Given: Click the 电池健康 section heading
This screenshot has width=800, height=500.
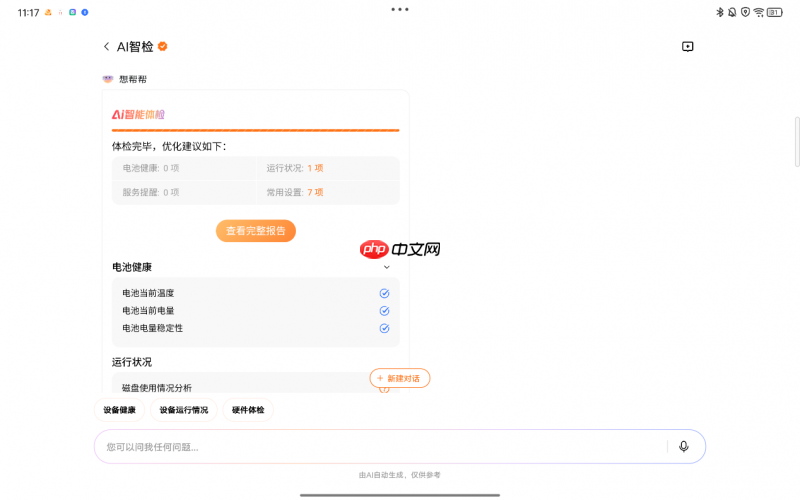Looking at the screenshot, I should coord(132,267).
